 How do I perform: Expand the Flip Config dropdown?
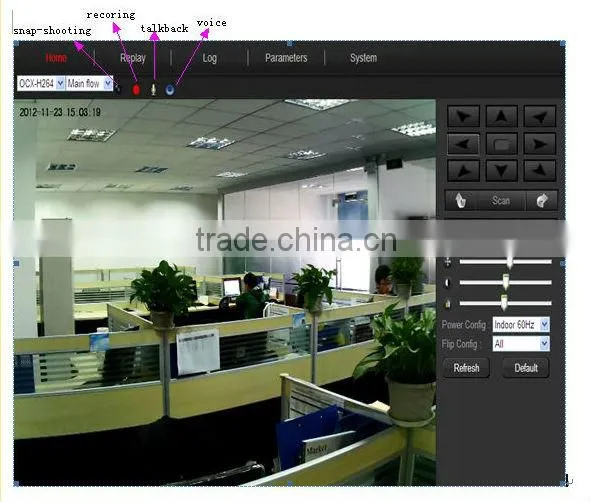(x=521, y=344)
